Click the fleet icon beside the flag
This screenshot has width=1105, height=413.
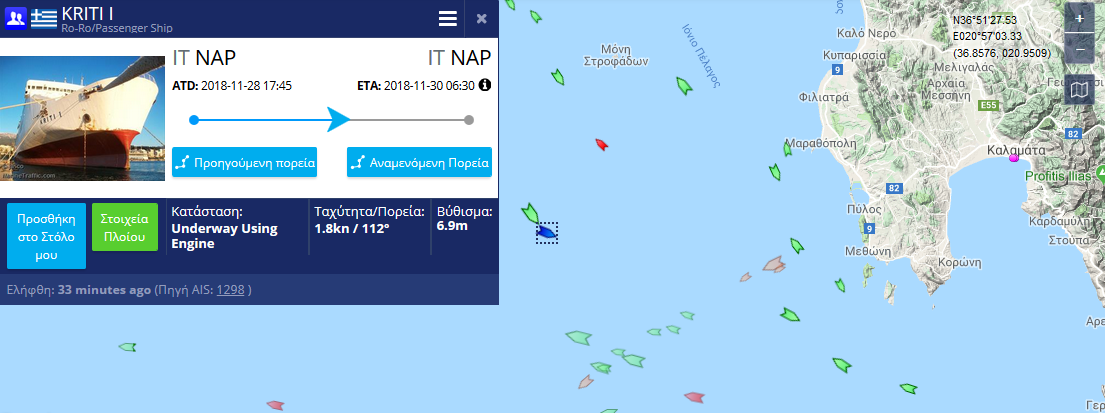point(15,17)
